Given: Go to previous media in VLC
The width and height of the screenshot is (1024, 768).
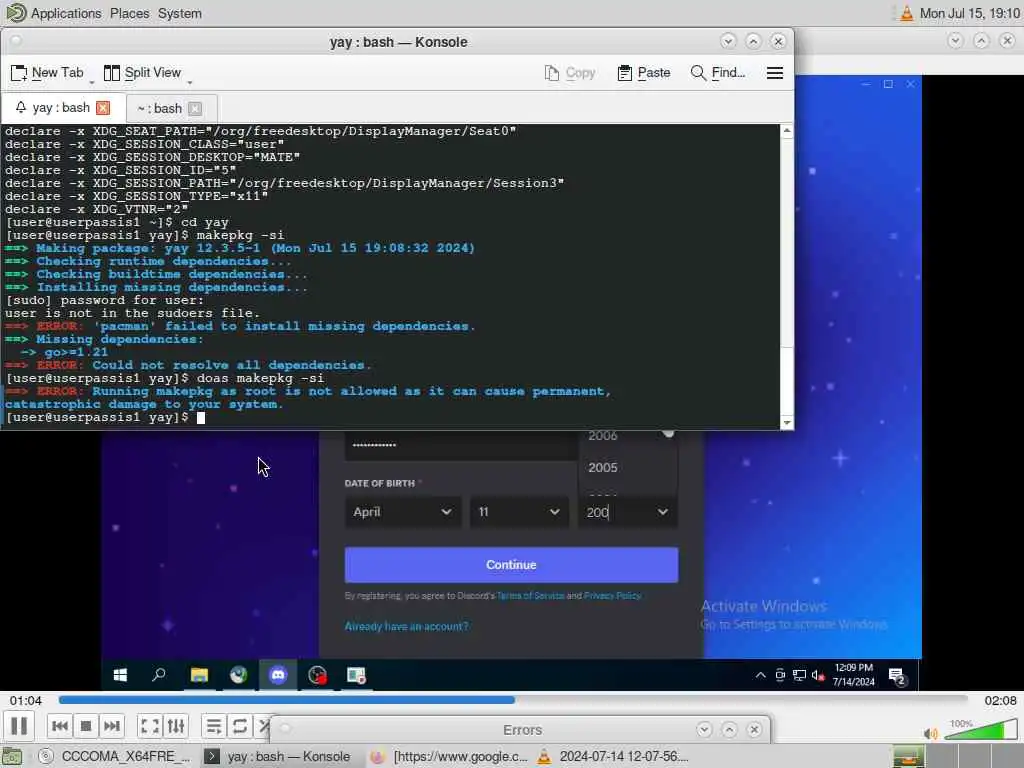Looking at the screenshot, I should click(59, 726).
